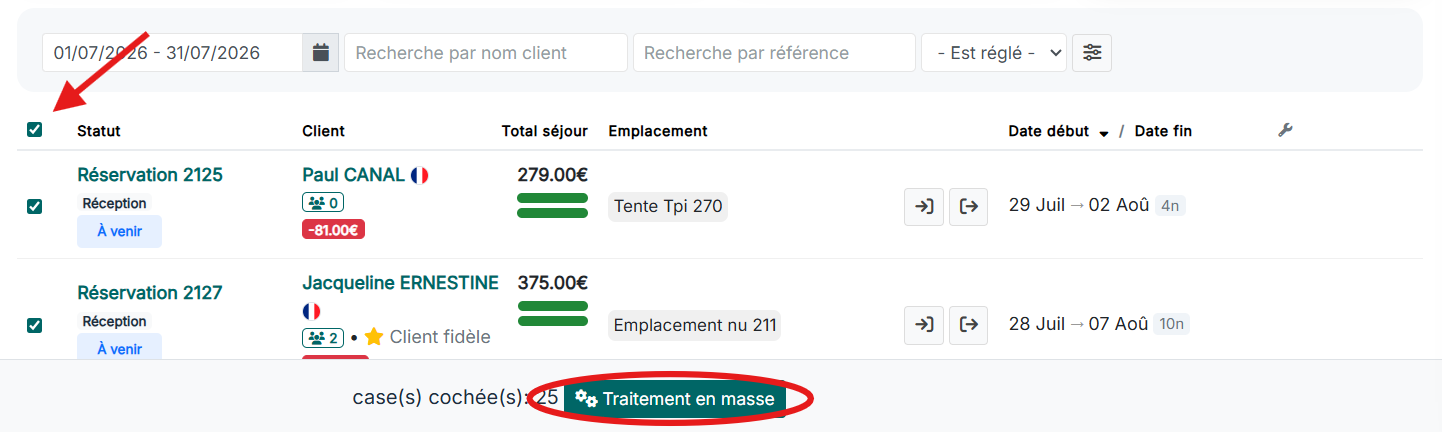Sort by Client column header
The width and height of the screenshot is (1442, 432).
(323, 131)
